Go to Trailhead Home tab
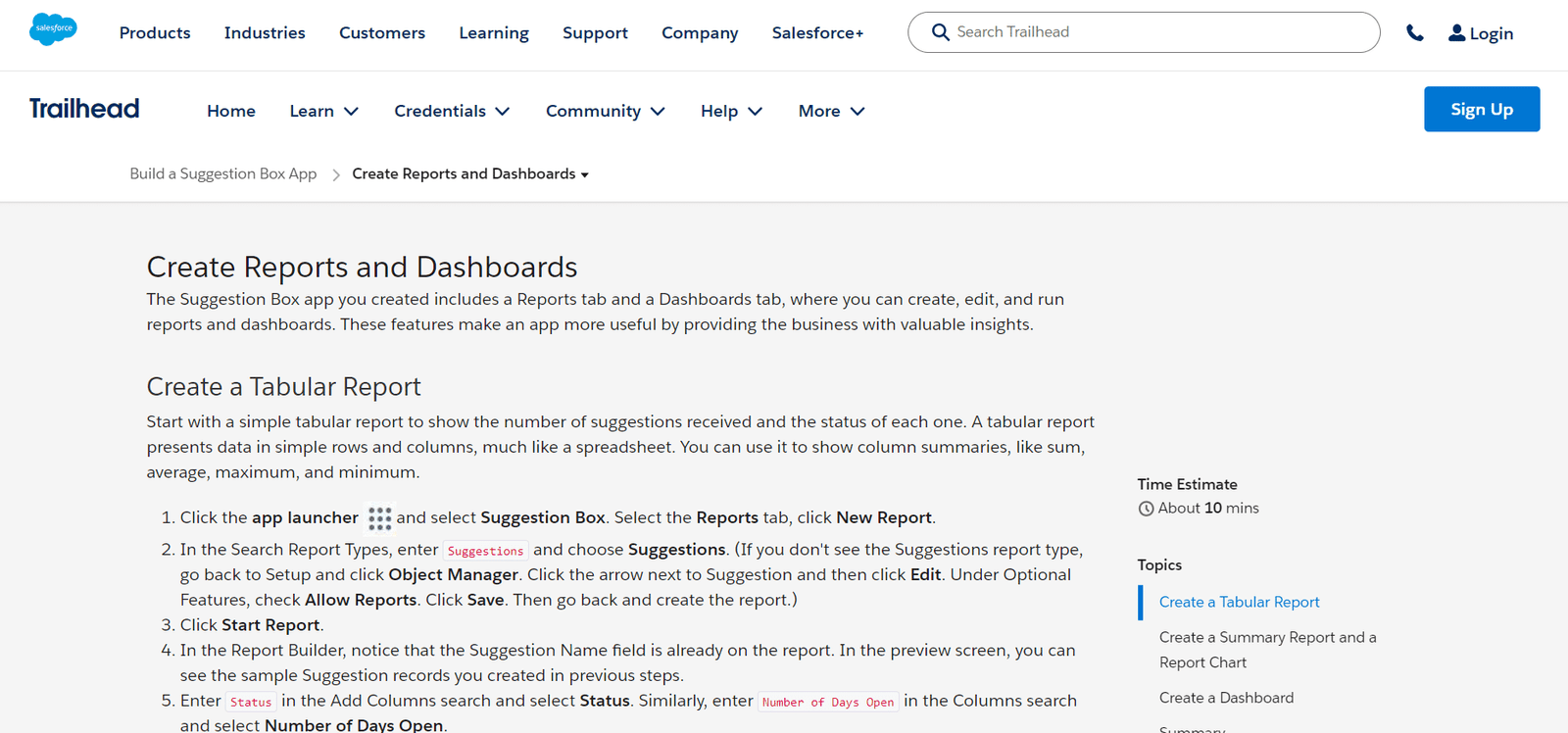This screenshot has width=1568, height=733. (x=231, y=112)
